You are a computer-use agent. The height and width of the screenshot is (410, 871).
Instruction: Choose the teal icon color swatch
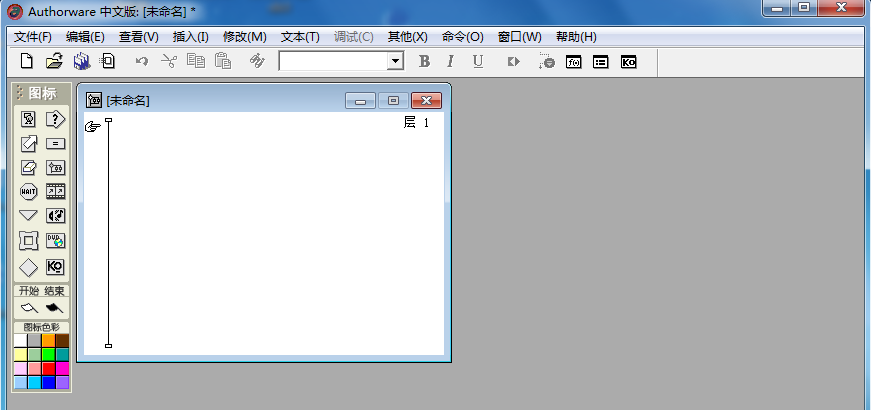[62, 354]
